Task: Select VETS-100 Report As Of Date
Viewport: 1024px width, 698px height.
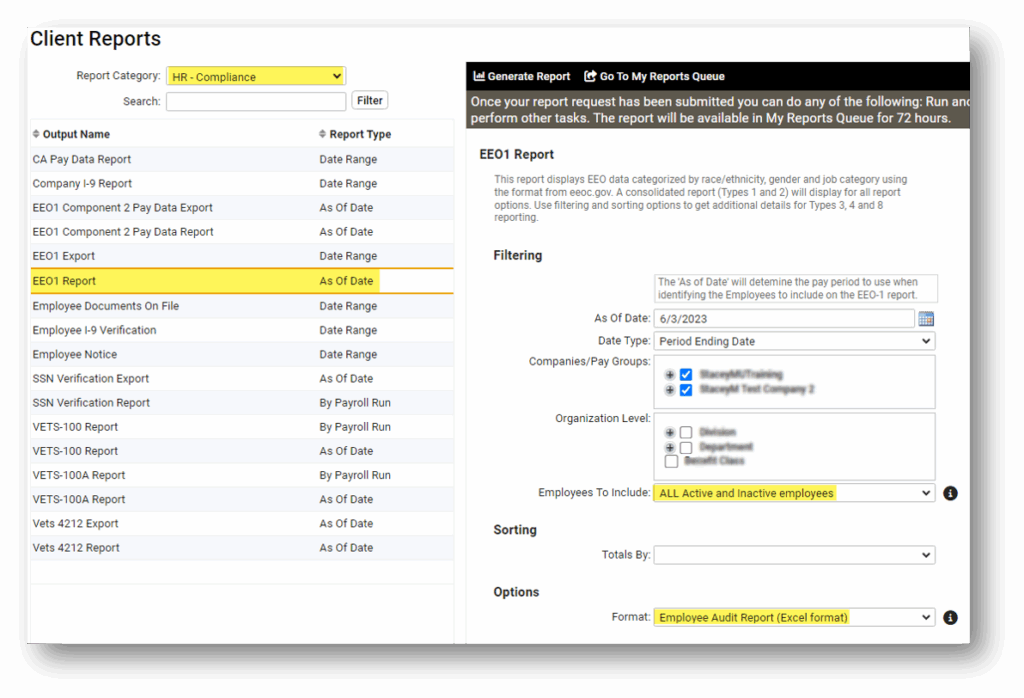Action: [x=242, y=451]
